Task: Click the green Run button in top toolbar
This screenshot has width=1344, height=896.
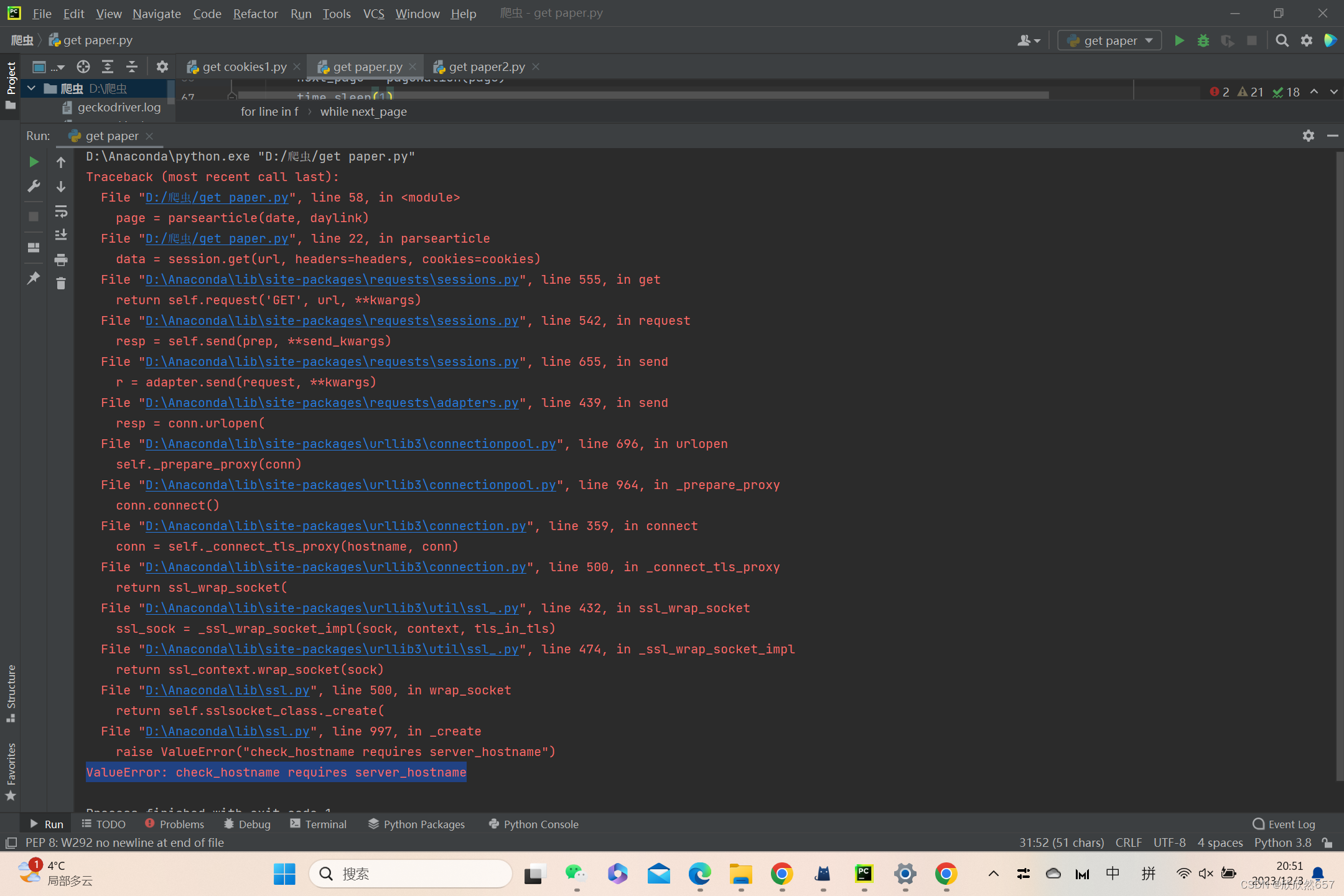Action: tap(1179, 40)
